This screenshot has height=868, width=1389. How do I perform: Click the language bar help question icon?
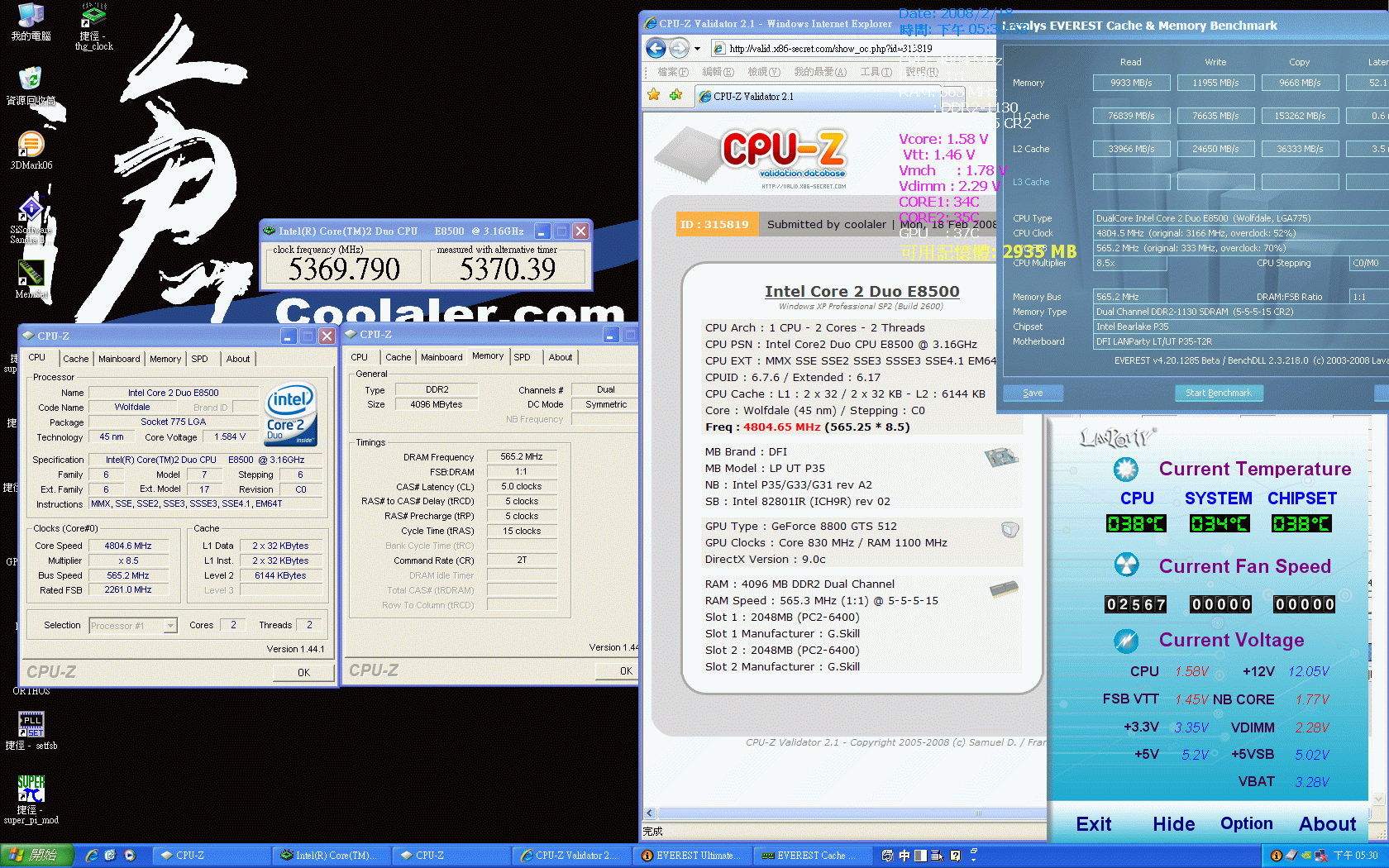955,856
